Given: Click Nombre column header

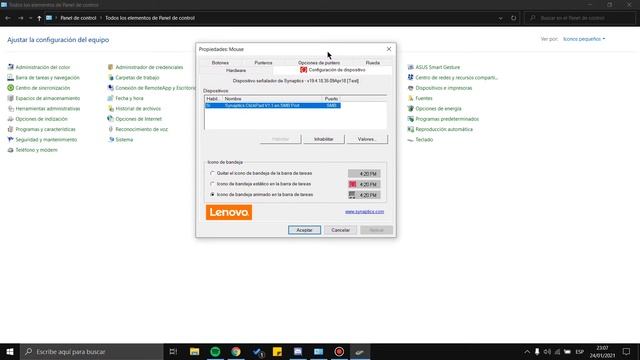Looking at the screenshot, I should 272,99.
